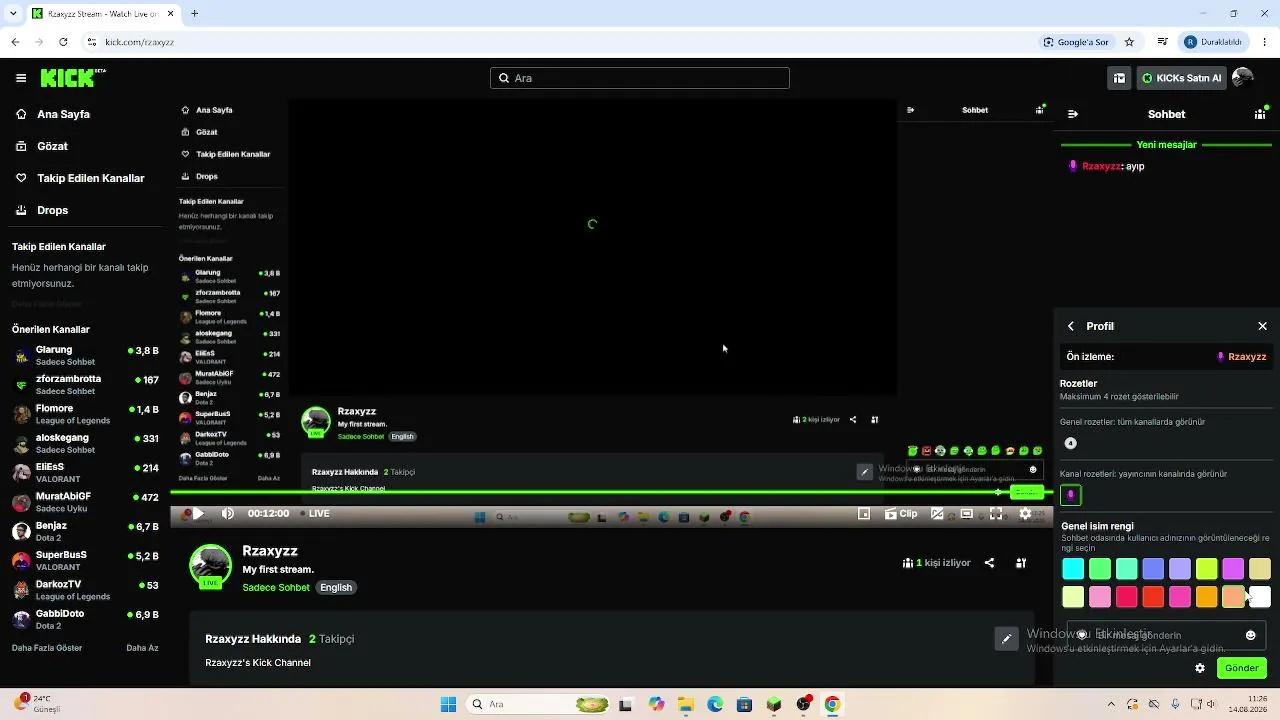Open File Explorer from the taskbar
Image resolution: width=1280 pixels, height=720 pixels.
(x=686, y=704)
